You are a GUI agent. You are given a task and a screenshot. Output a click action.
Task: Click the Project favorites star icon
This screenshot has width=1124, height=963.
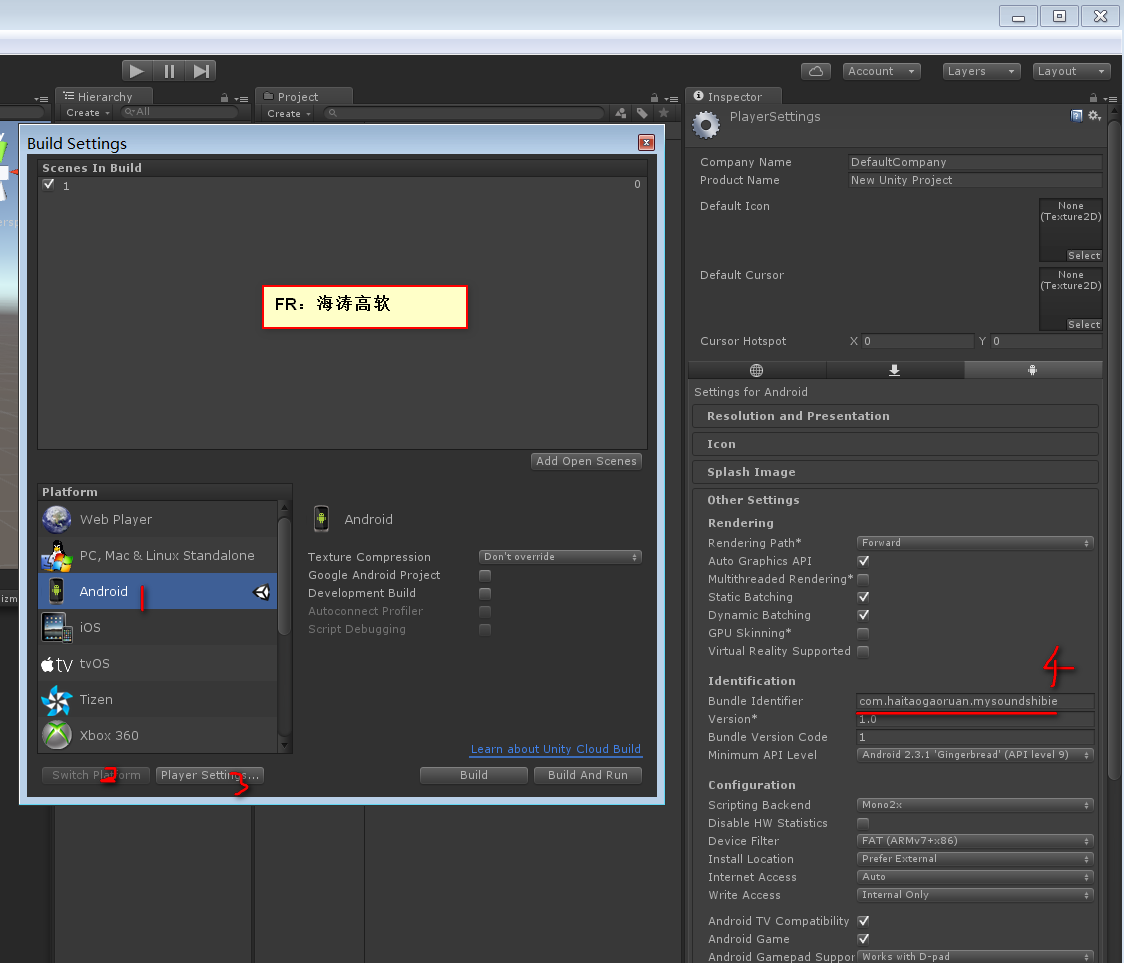[x=664, y=113]
